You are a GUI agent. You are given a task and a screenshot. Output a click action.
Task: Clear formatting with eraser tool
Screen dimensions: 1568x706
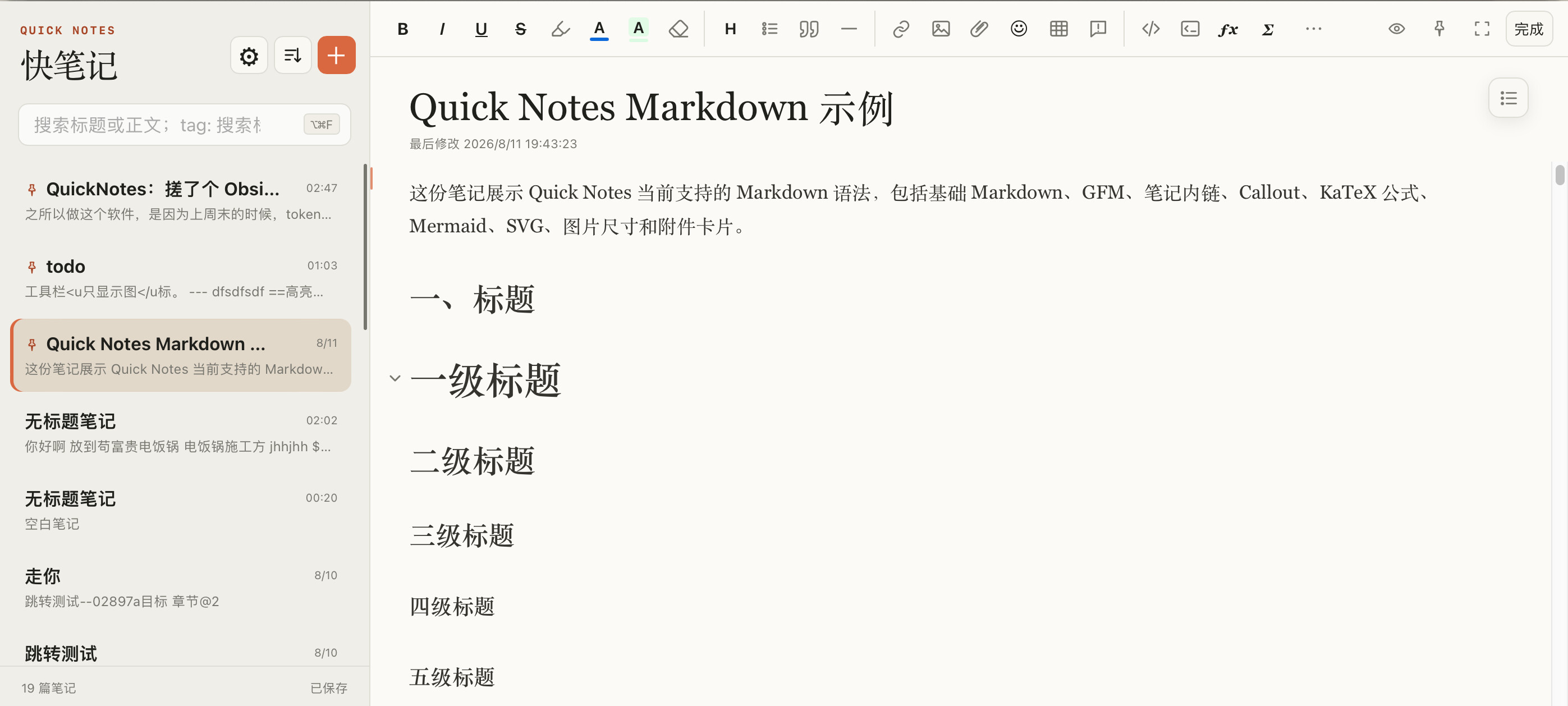[x=678, y=29]
